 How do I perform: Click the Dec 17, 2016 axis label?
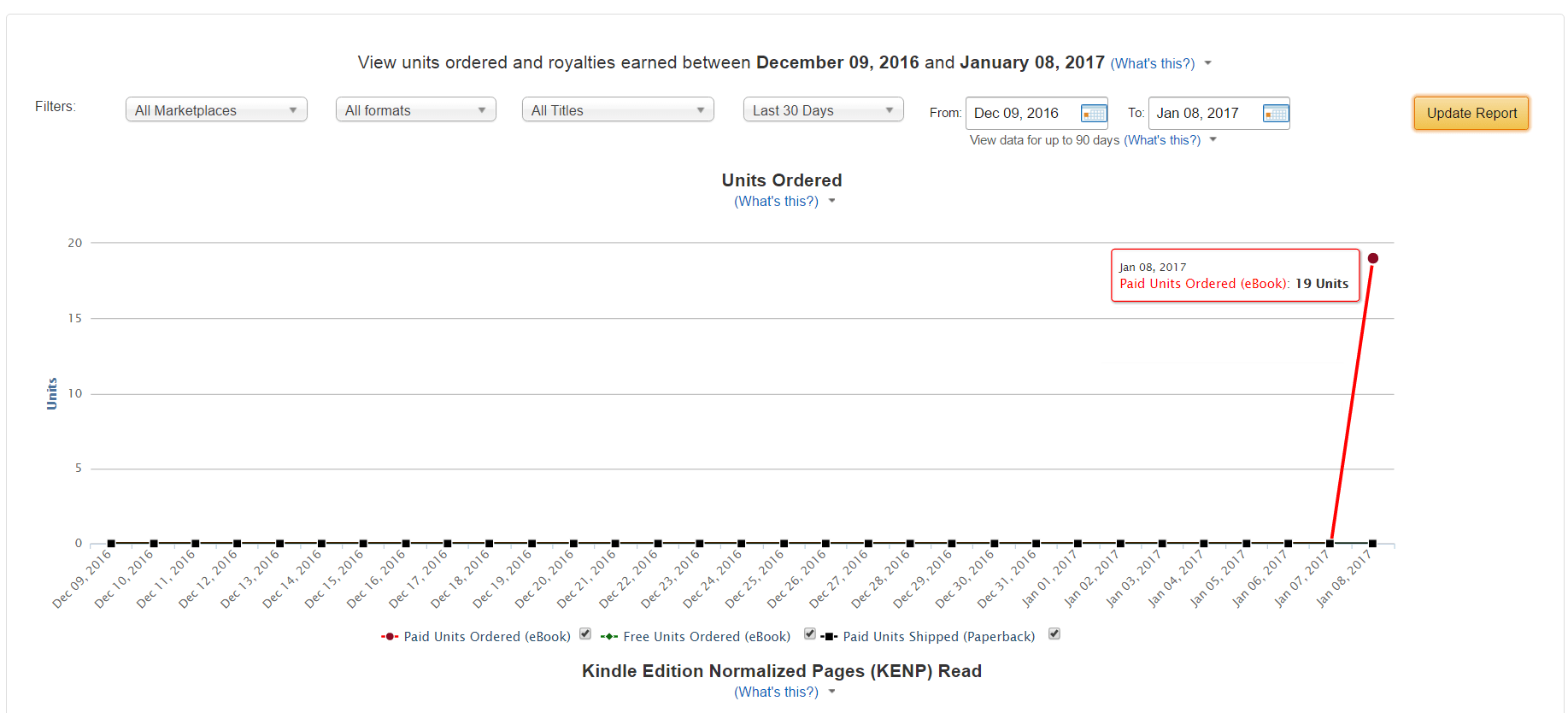coord(418,578)
